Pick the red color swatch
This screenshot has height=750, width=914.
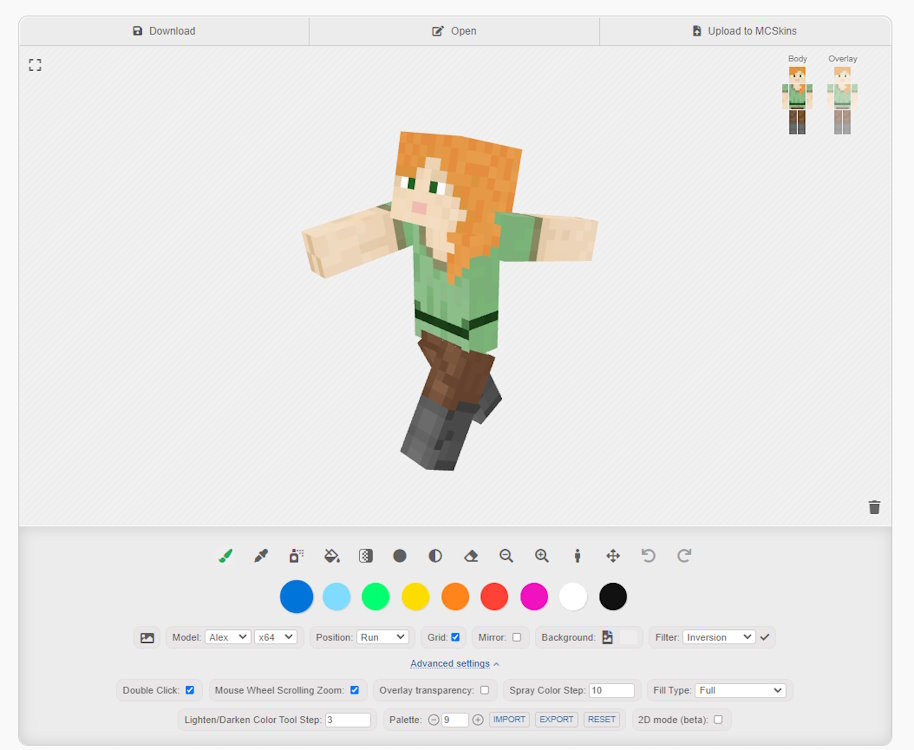494,597
